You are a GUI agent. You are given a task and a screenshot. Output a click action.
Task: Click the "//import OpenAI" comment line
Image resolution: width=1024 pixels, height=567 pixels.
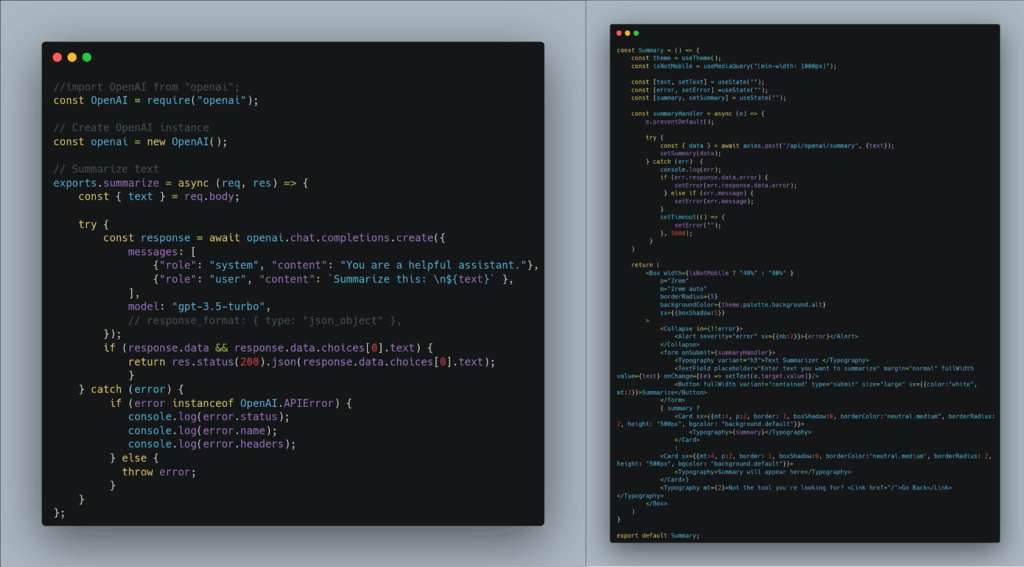(146, 86)
